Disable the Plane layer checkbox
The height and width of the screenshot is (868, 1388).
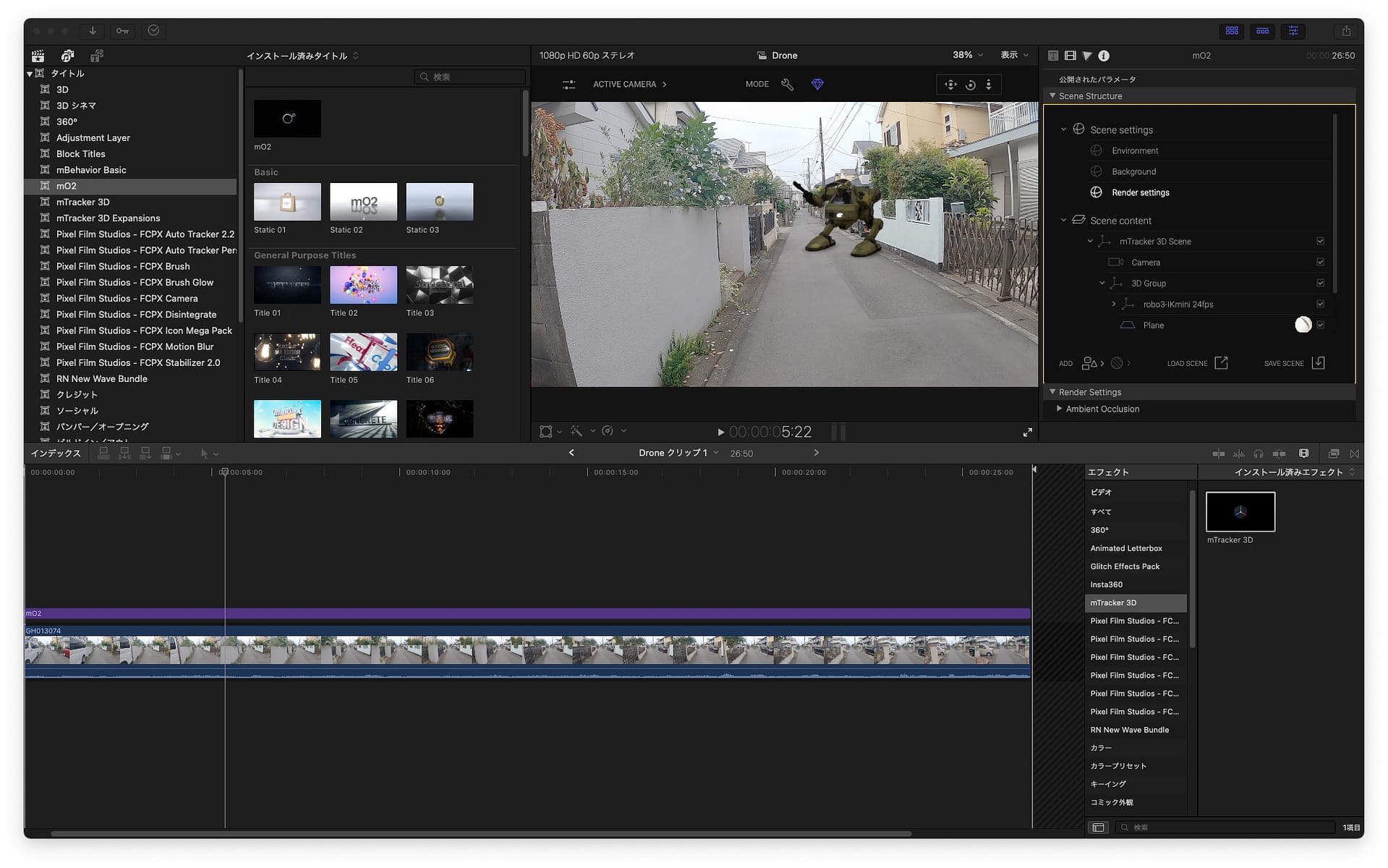[x=1320, y=325]
